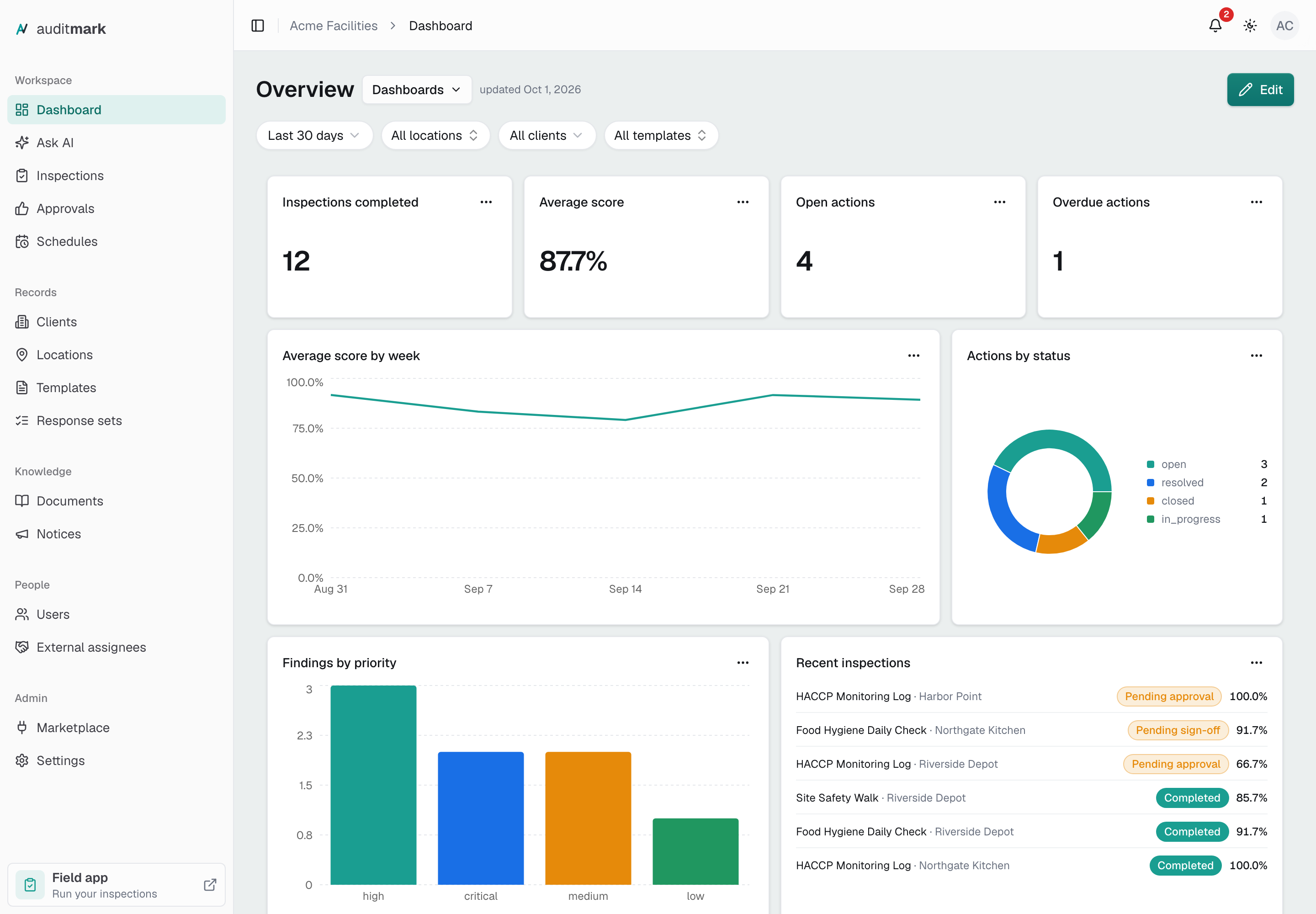
Task: Open the Marketplace
Action: click(x=116, y=728)
